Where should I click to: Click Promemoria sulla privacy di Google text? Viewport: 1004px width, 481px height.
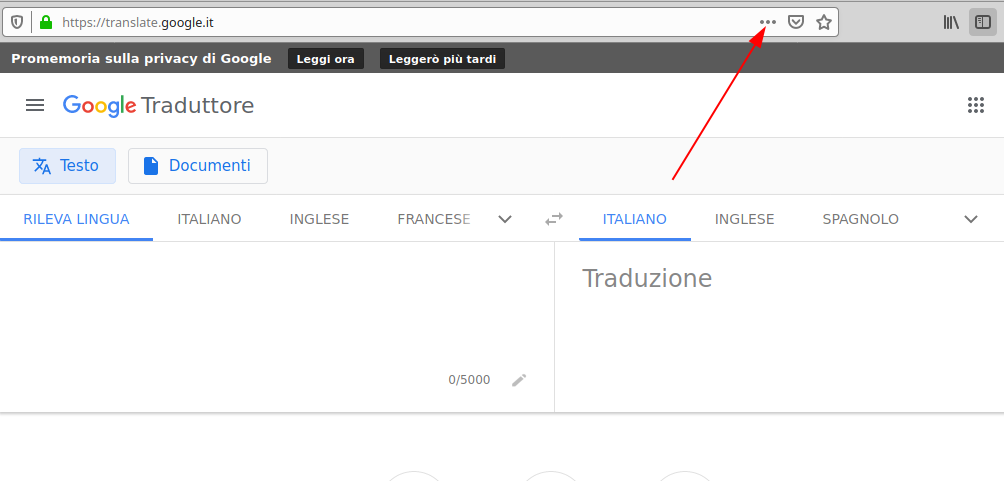142,59
